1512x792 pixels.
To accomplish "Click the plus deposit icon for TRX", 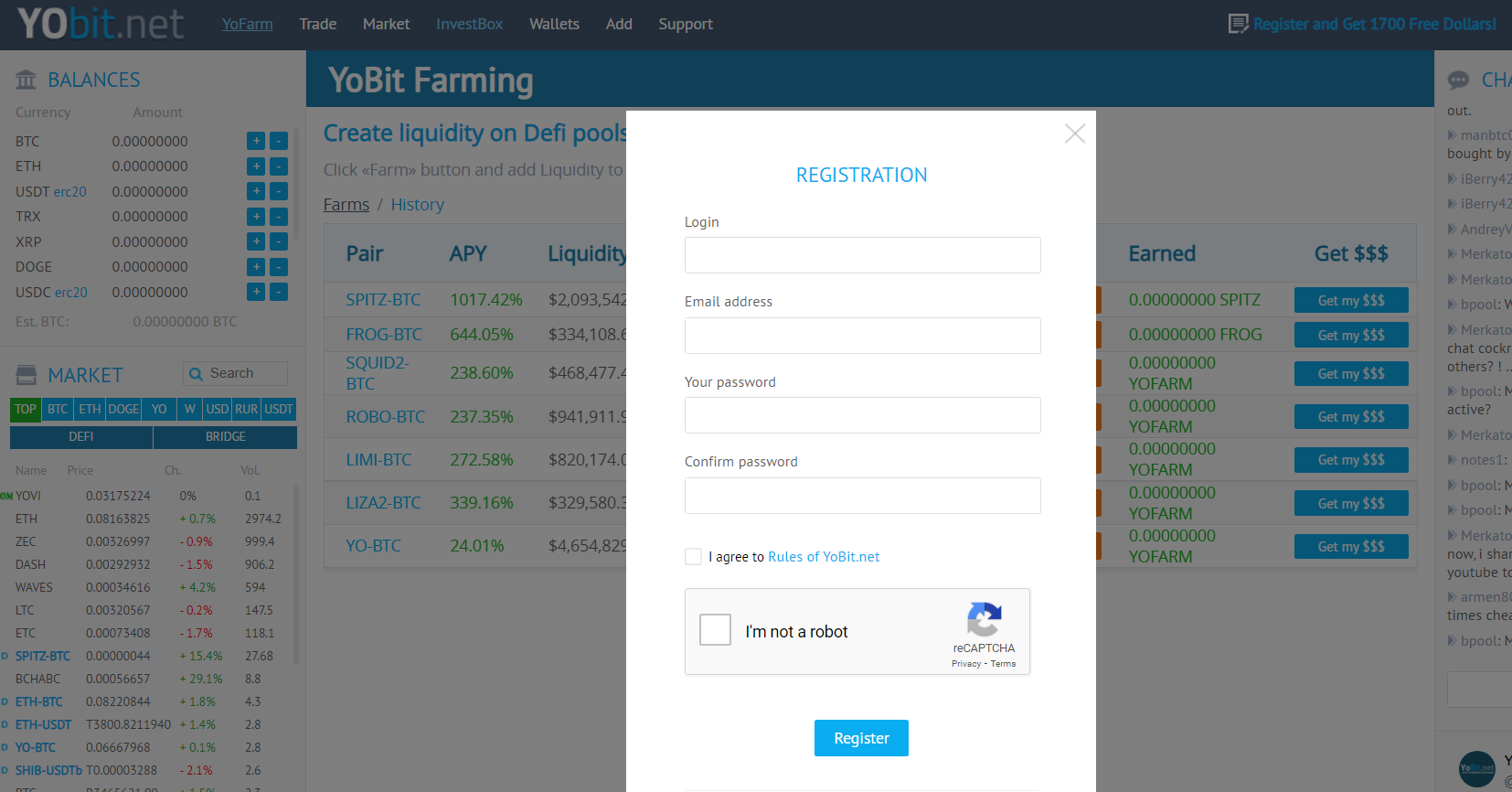I will coord(256,217).
